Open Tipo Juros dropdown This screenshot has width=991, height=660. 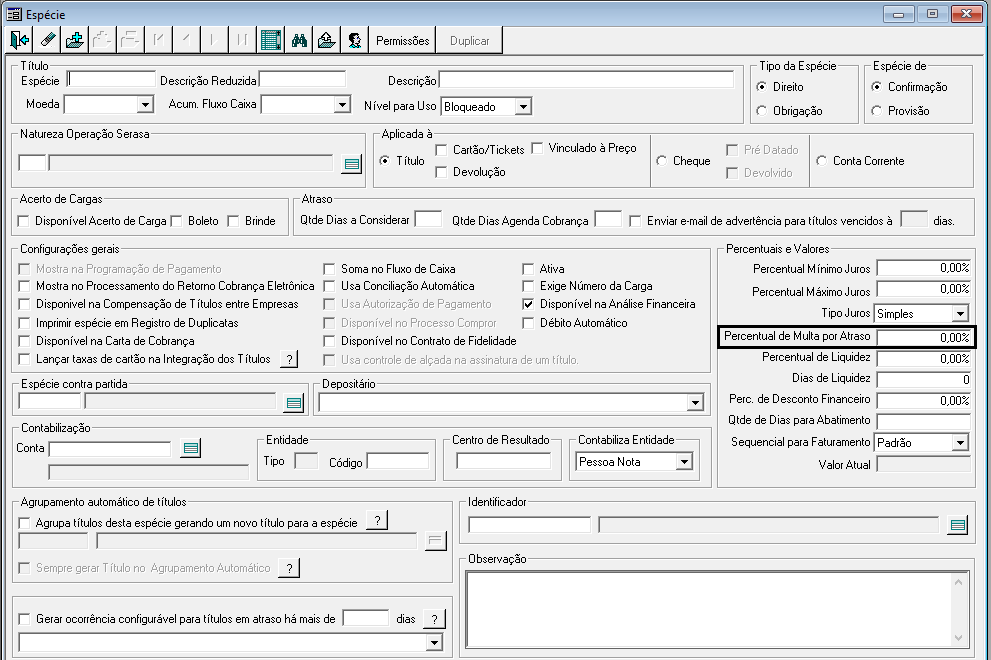pyautogui.click(x=960, y=314)
